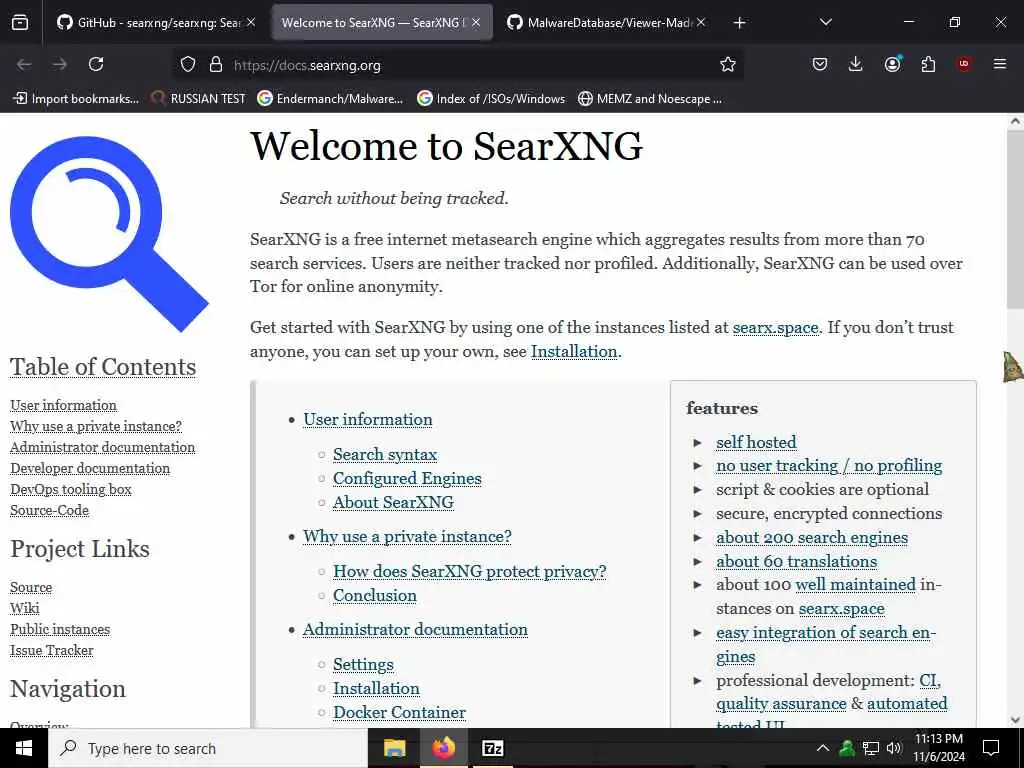The image size is (1024, 768).
Task: Open Developer documentation in sidebar
Action: [x=90, y=468]
